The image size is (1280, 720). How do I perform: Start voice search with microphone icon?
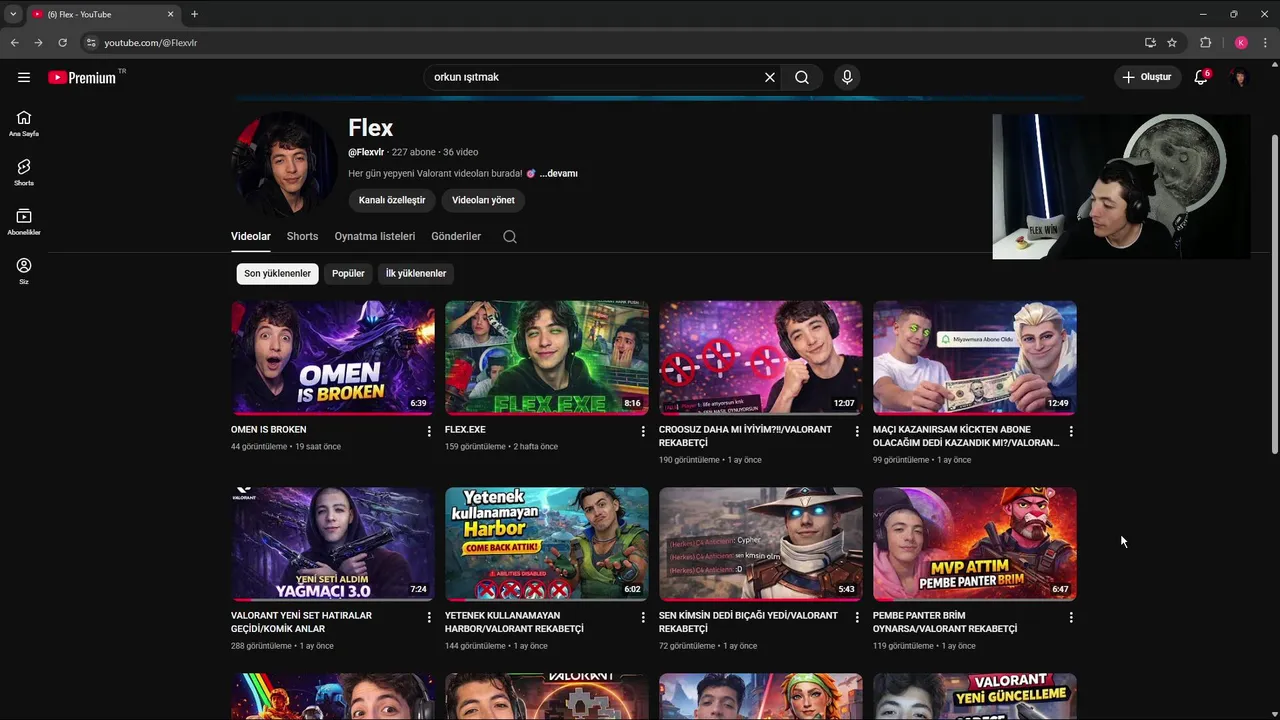[x=847, y=77]
